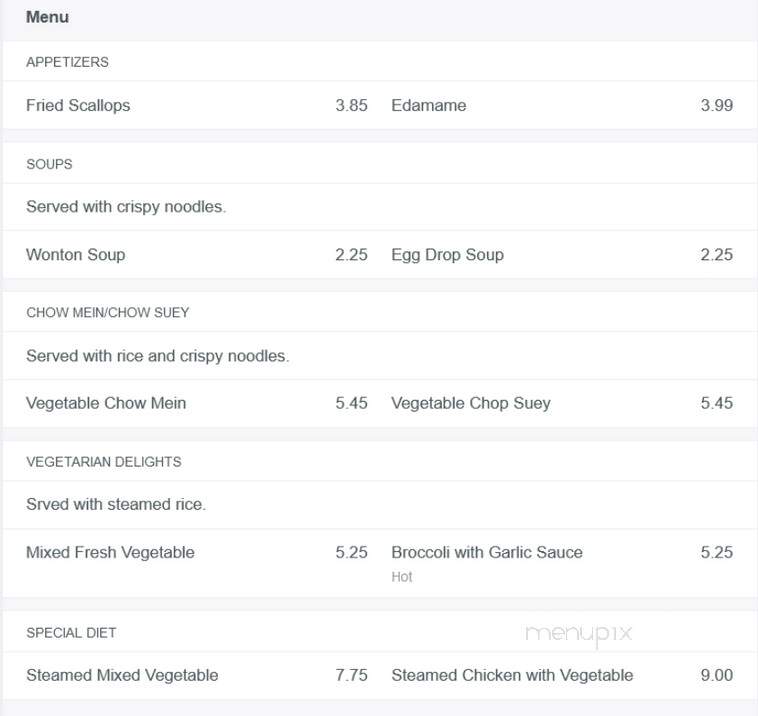This screenshot has width=758, height=716.
Task: Click Mixed Fresh Vegetable item
Action: click(110, 553)
